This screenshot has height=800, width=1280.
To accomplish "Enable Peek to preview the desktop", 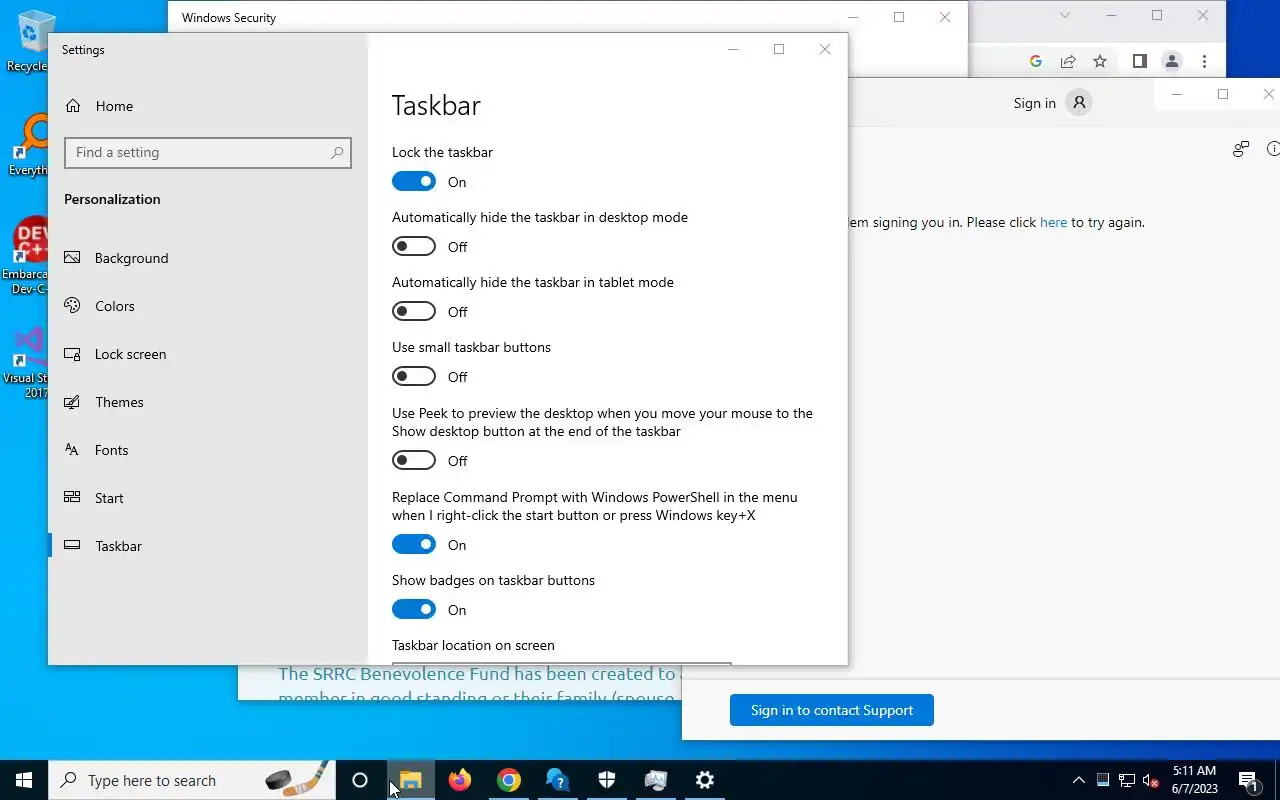I will (414, 460).
